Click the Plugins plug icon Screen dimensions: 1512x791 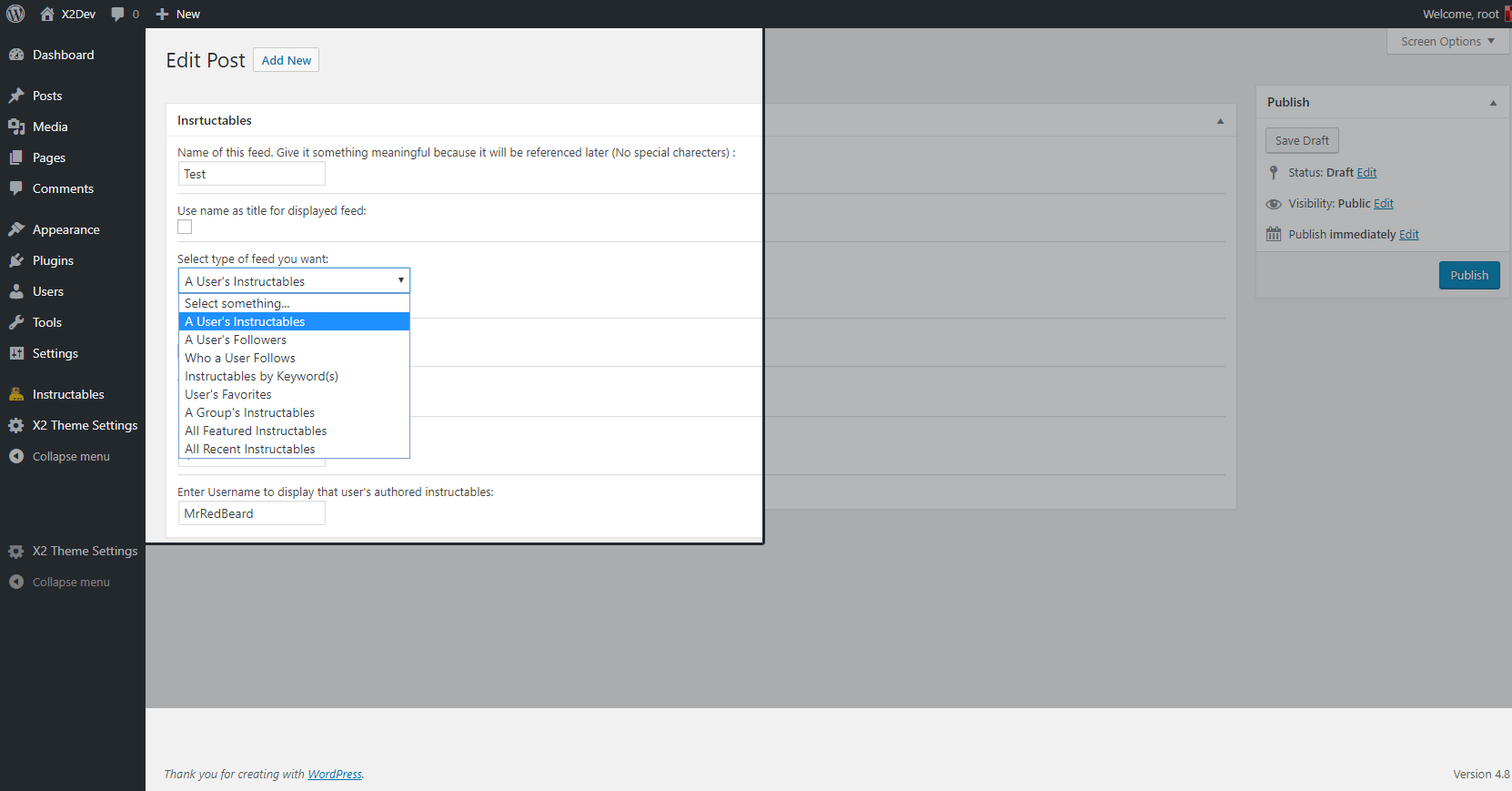[x=16, y=260]
